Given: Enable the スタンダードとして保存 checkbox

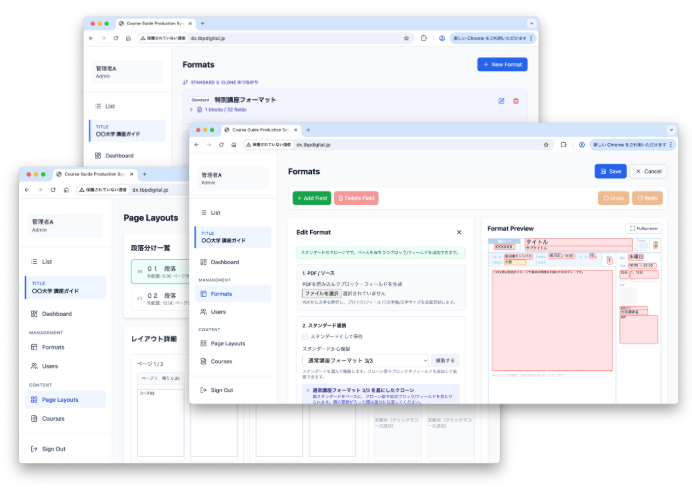Looking at the screenshot, I should tap(306, 337).
